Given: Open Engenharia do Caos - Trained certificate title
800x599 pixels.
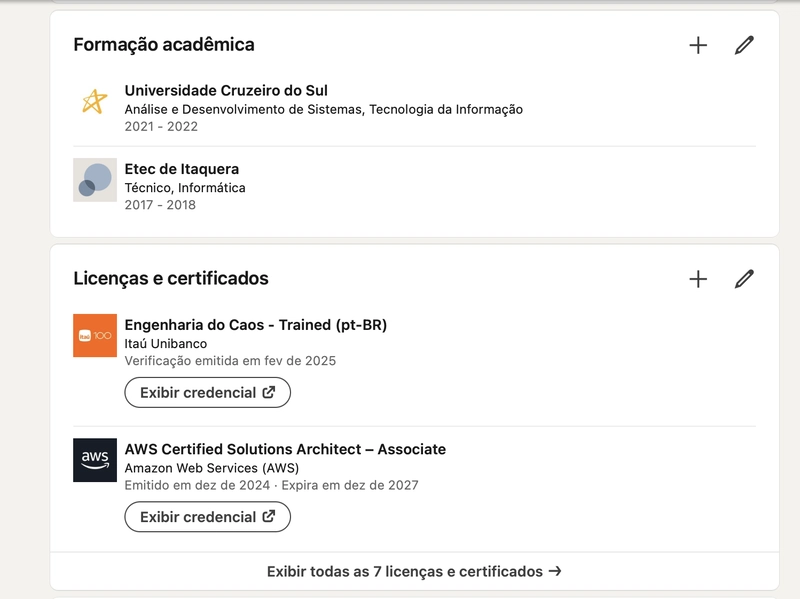Looking at the screenshot, I should (x=255, y=325).
